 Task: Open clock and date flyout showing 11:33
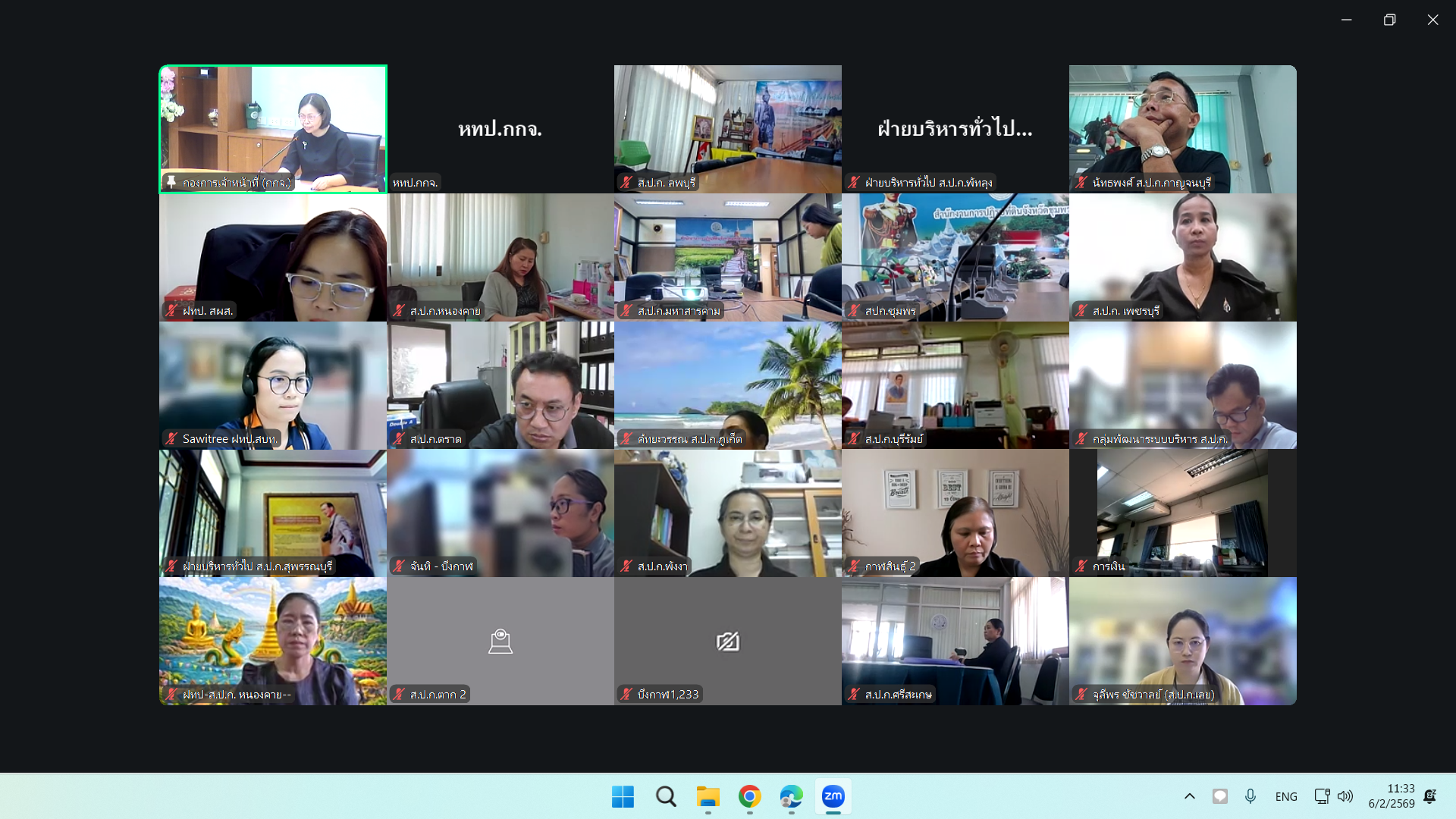point(1391,796)
